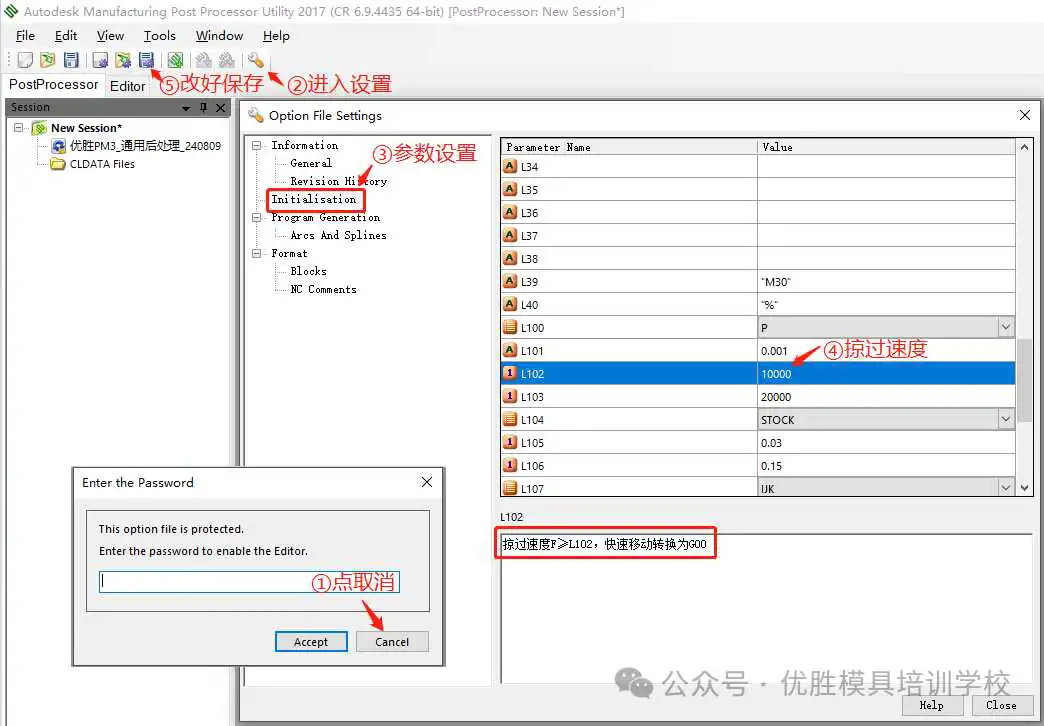Click the New Session toolbar icon
Screen dimensions: 1044x726
coord(25,60)
